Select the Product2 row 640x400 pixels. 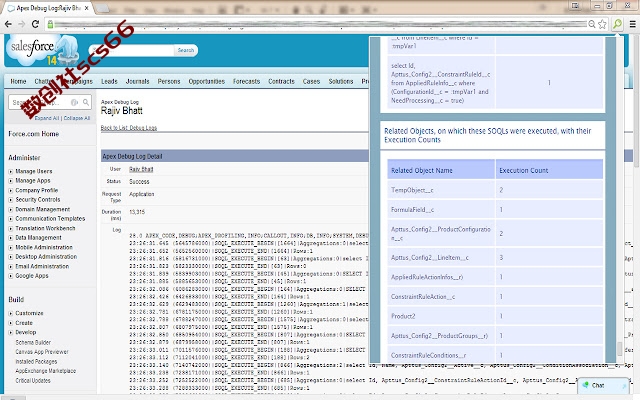[x=495, y=316]
